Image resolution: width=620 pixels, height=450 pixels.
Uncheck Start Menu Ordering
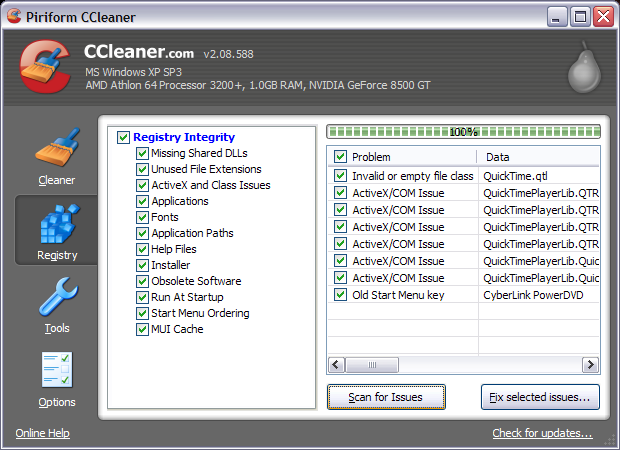pyautogui.click(x=142, y=314)
